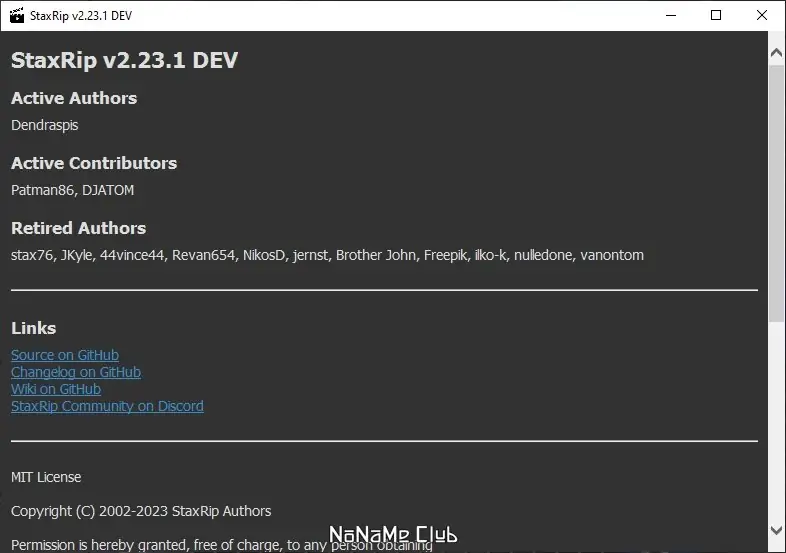
Task: Click the 'Links' heading
Action: point(34,328)
